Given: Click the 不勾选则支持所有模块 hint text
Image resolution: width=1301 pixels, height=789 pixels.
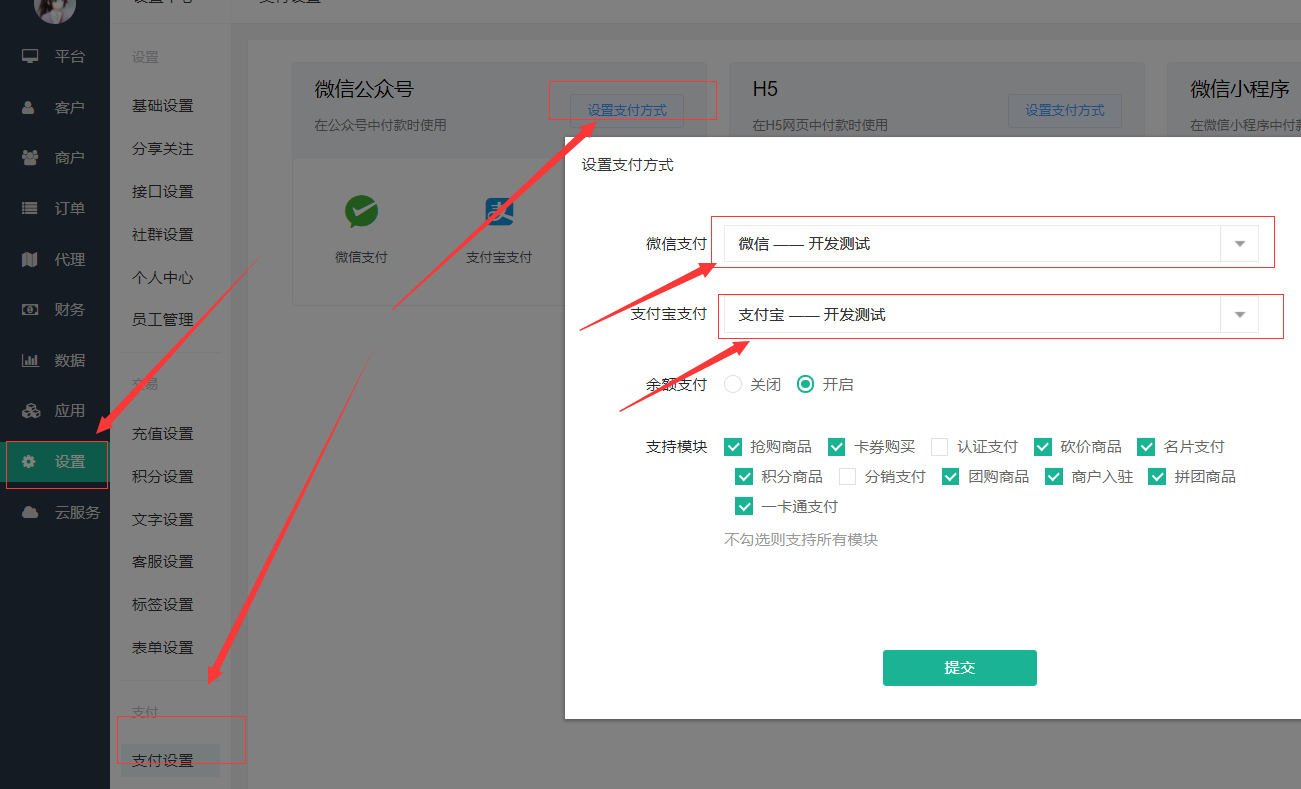Looking at the screenshot, I should tap(801, 539).
